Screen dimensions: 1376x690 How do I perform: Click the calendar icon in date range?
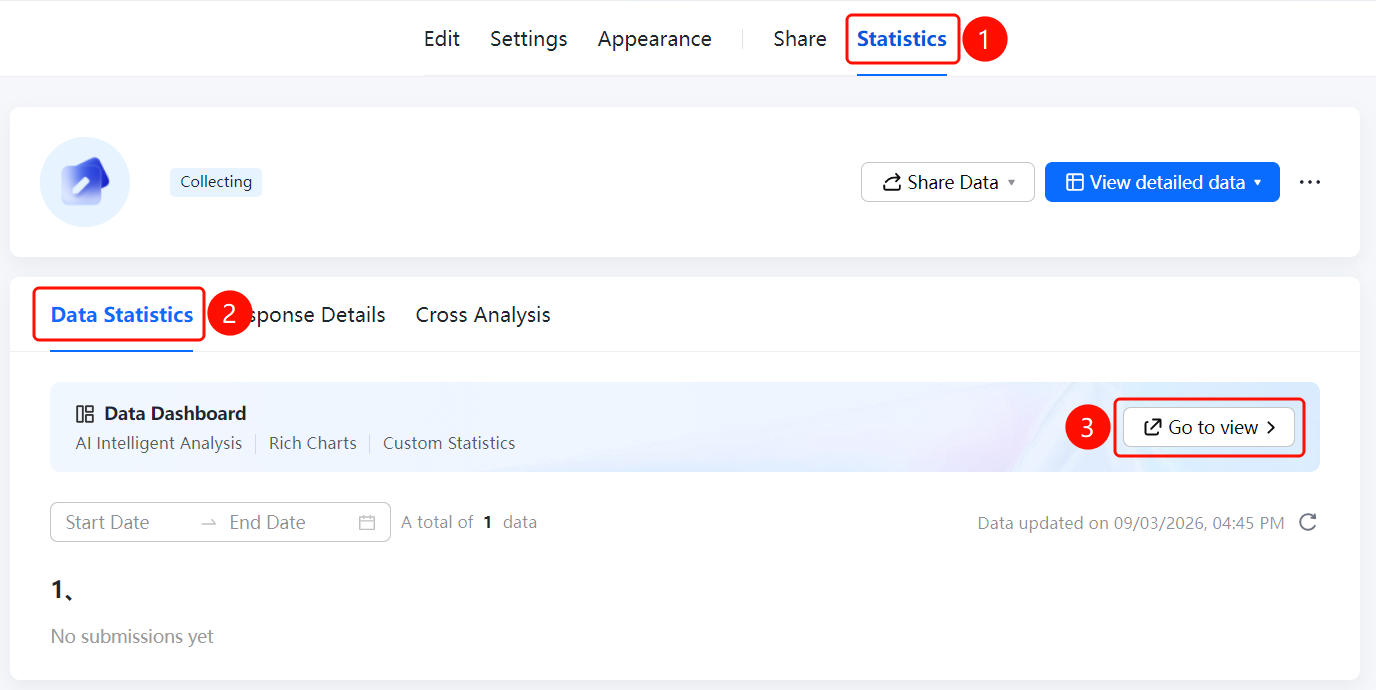click(x=367, y=522)
